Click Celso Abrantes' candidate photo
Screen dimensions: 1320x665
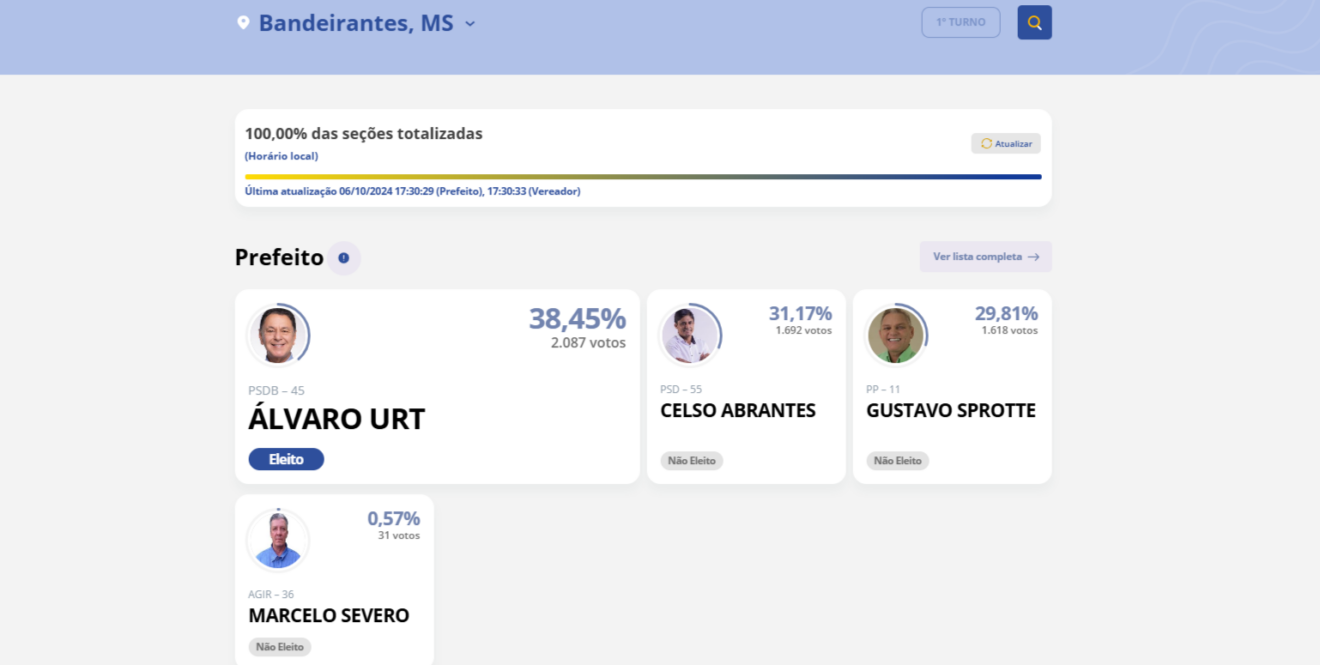tap(690, 335)
